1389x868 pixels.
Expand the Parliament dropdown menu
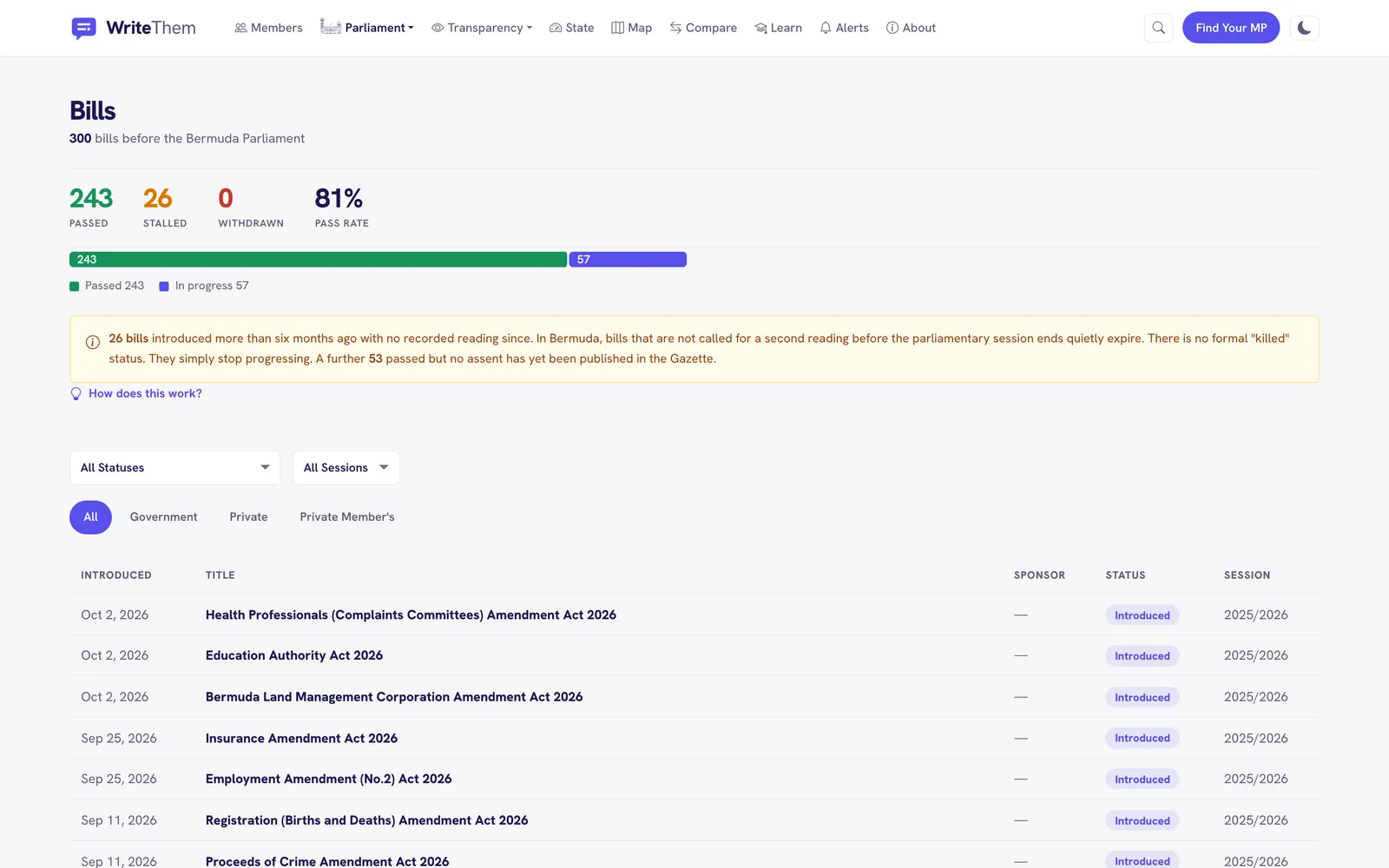click(x=367, y=28)
